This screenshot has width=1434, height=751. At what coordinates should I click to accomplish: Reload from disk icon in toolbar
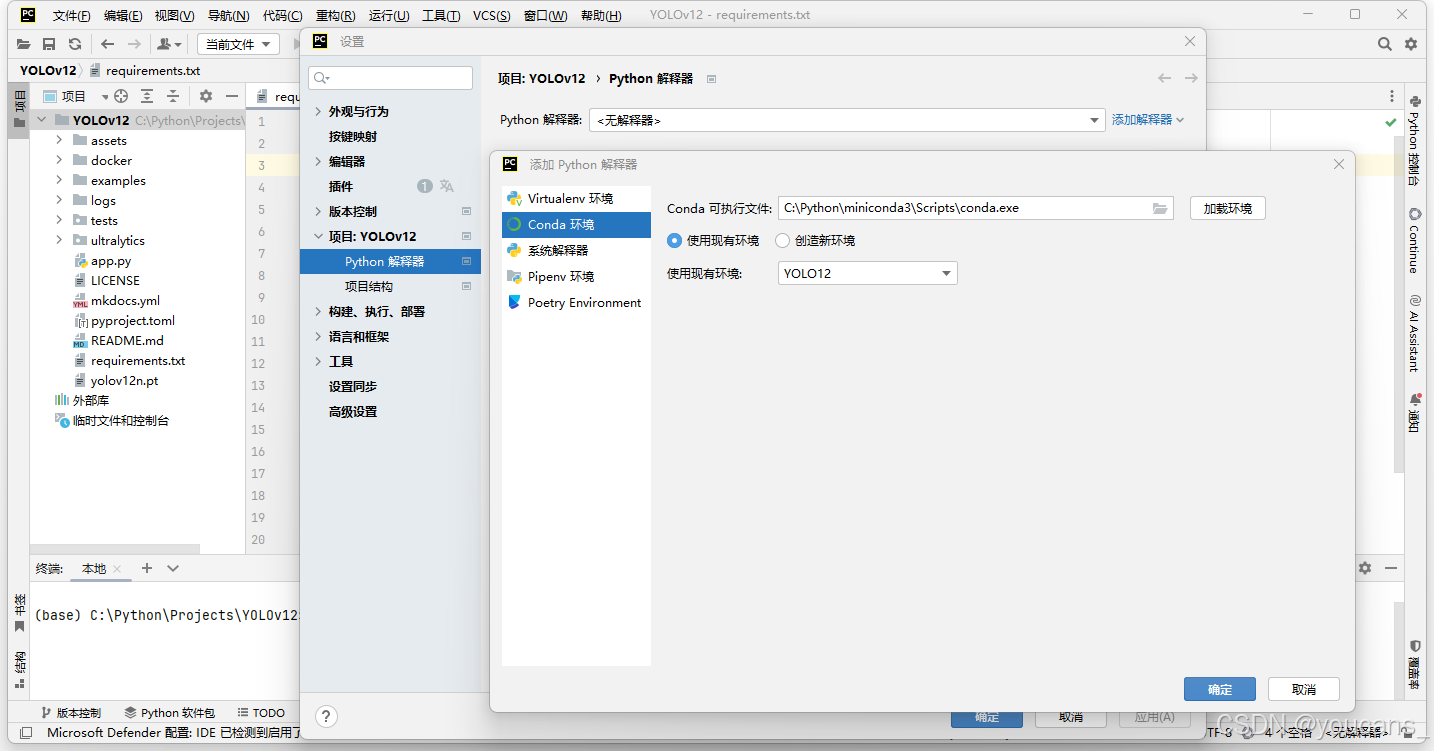click(75, 44)
